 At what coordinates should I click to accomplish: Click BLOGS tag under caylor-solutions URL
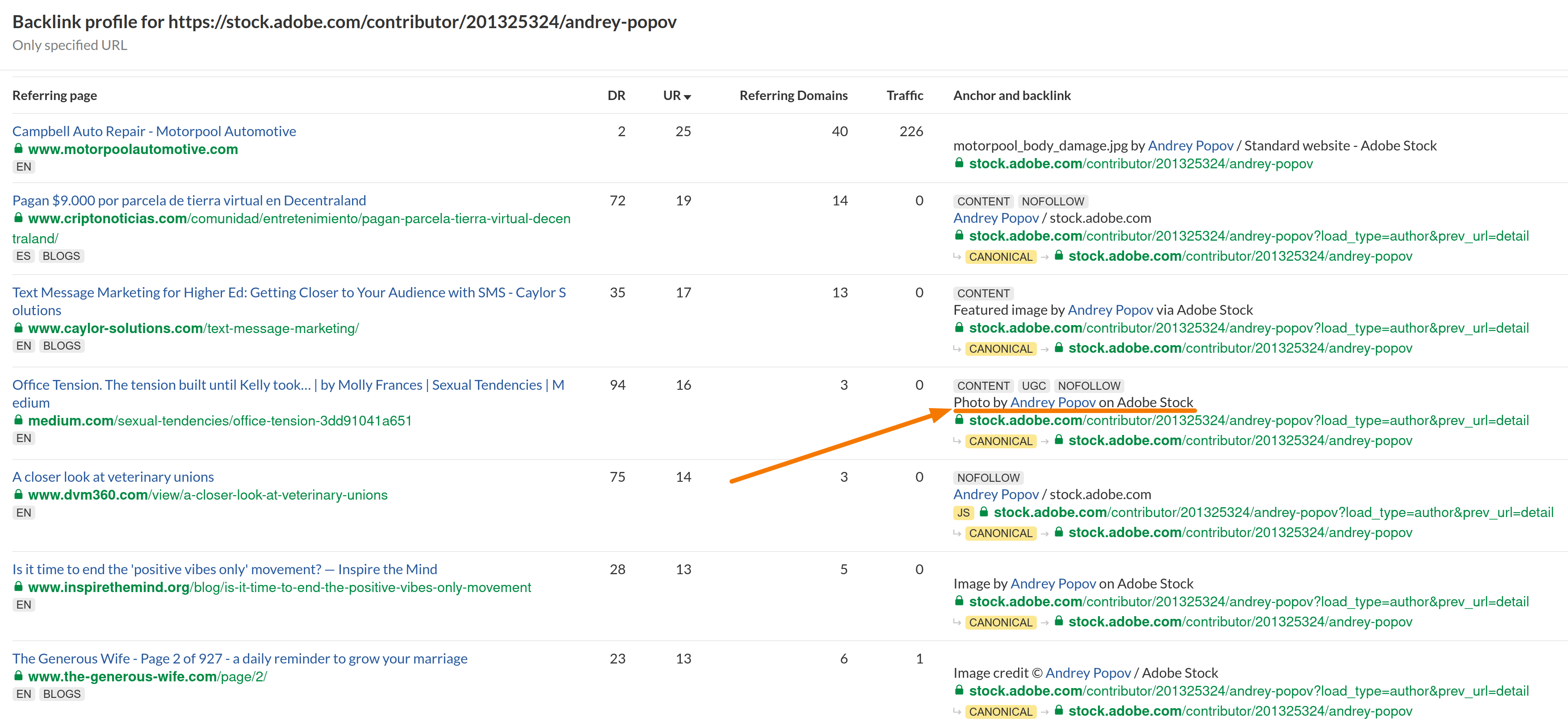coord(62,346)
